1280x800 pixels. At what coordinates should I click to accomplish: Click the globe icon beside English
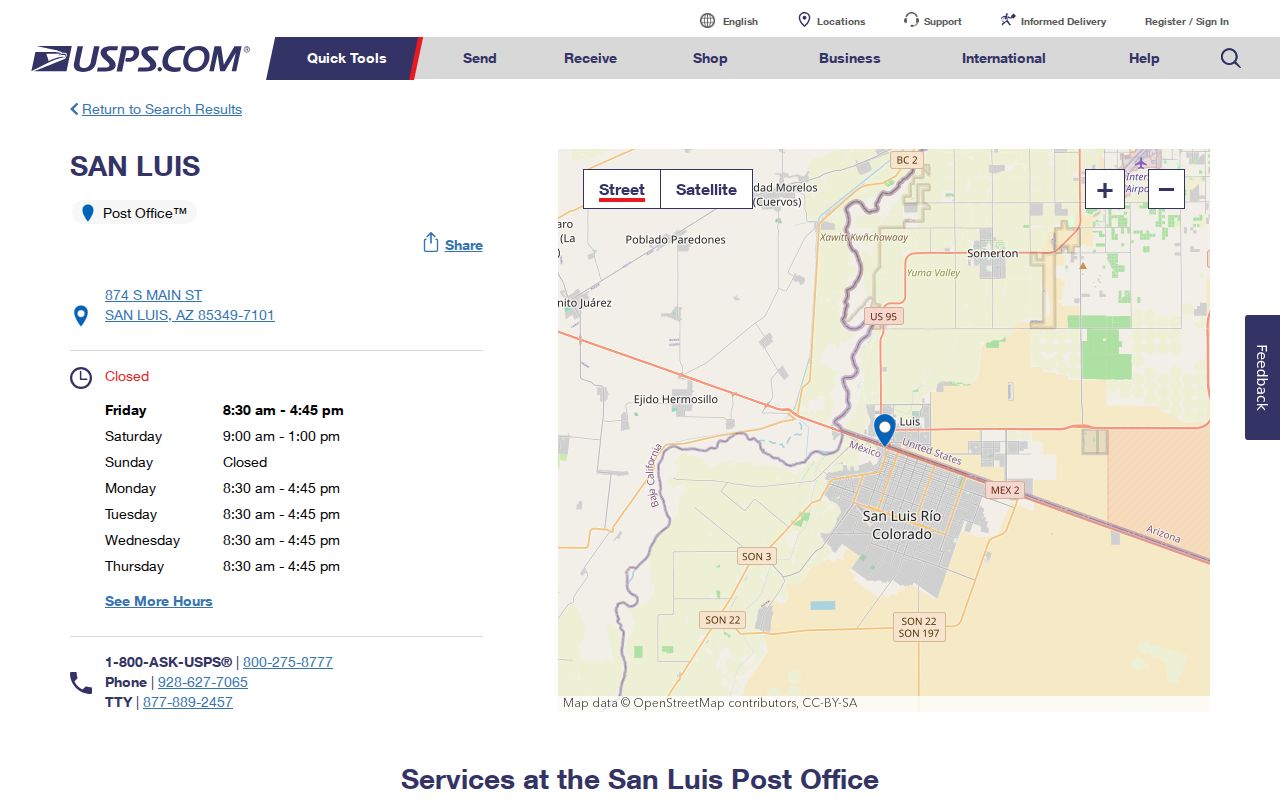click(x=708, y=21)
